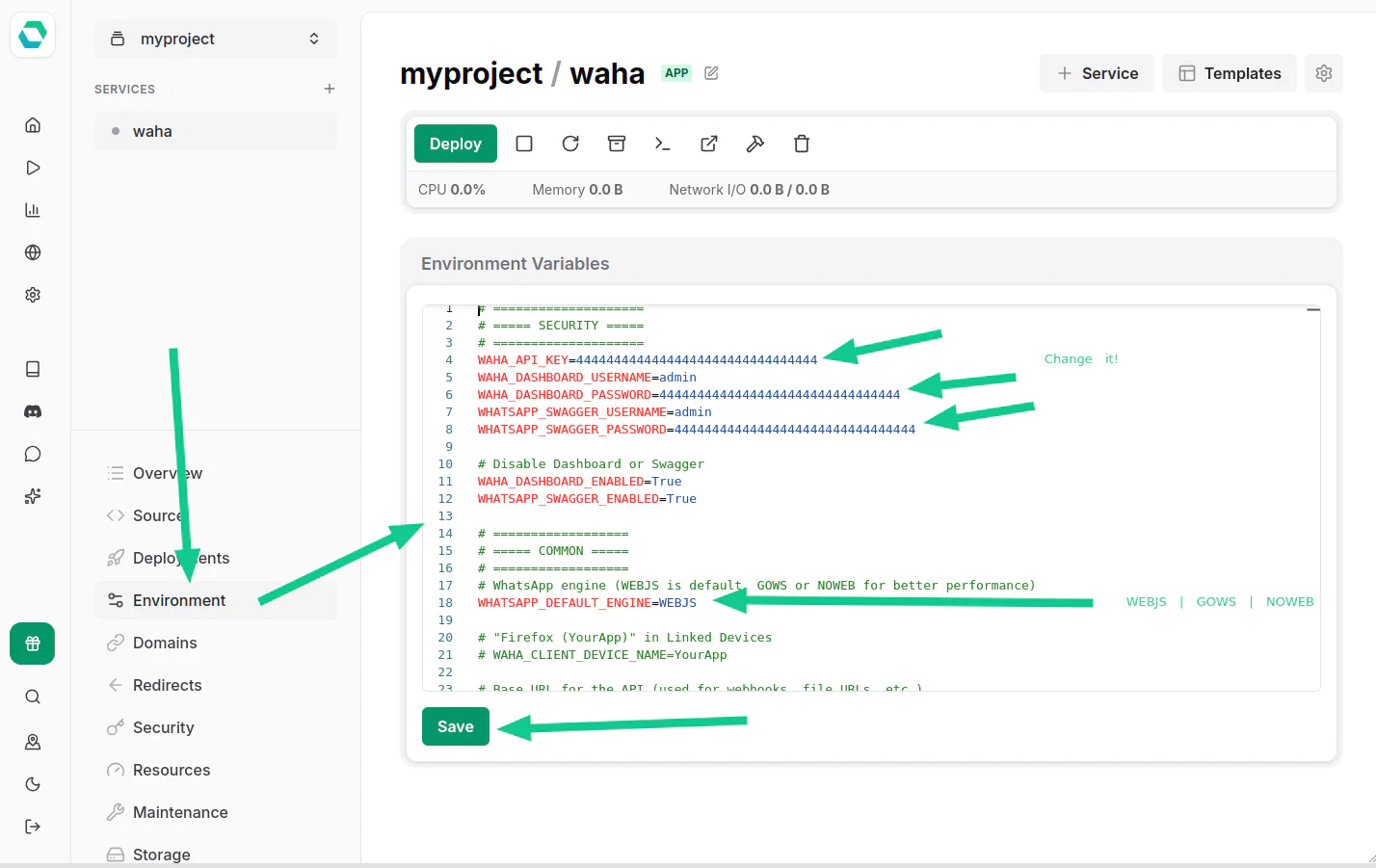
Task: Click the stop service square icon
Action: (x=524, y=144)
